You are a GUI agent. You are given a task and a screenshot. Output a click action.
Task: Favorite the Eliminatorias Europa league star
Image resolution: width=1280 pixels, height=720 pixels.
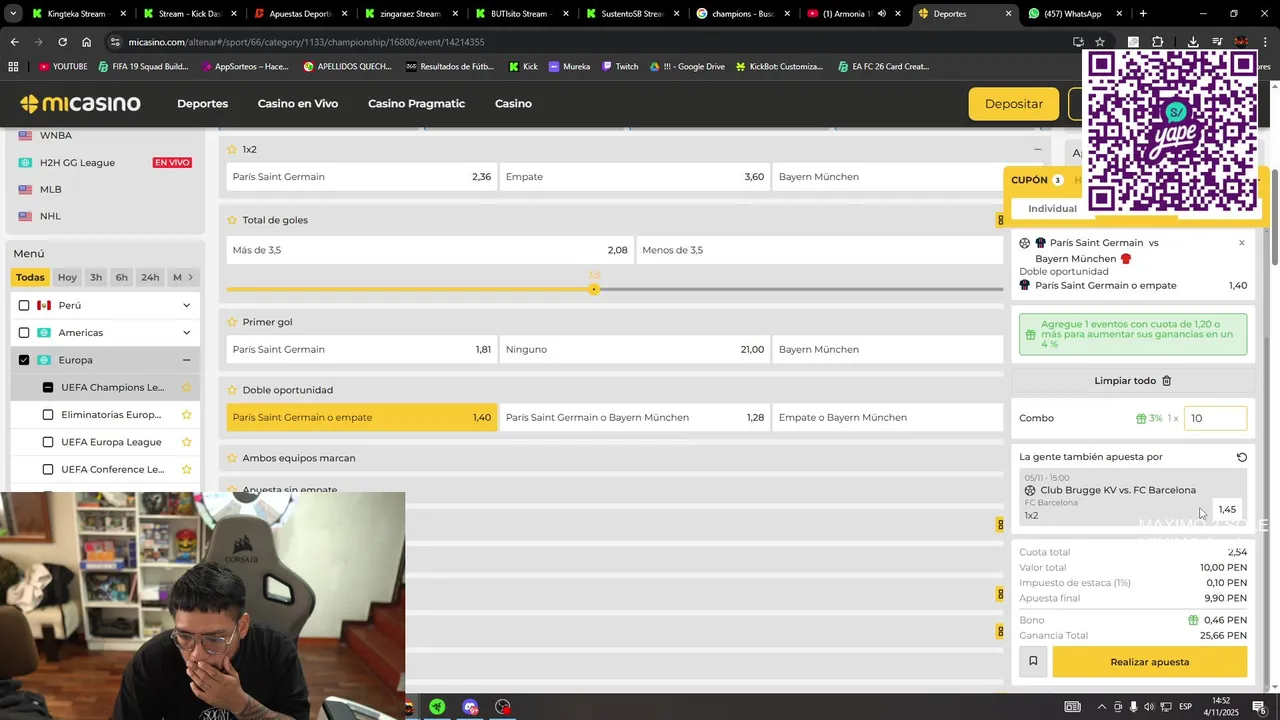186,414
